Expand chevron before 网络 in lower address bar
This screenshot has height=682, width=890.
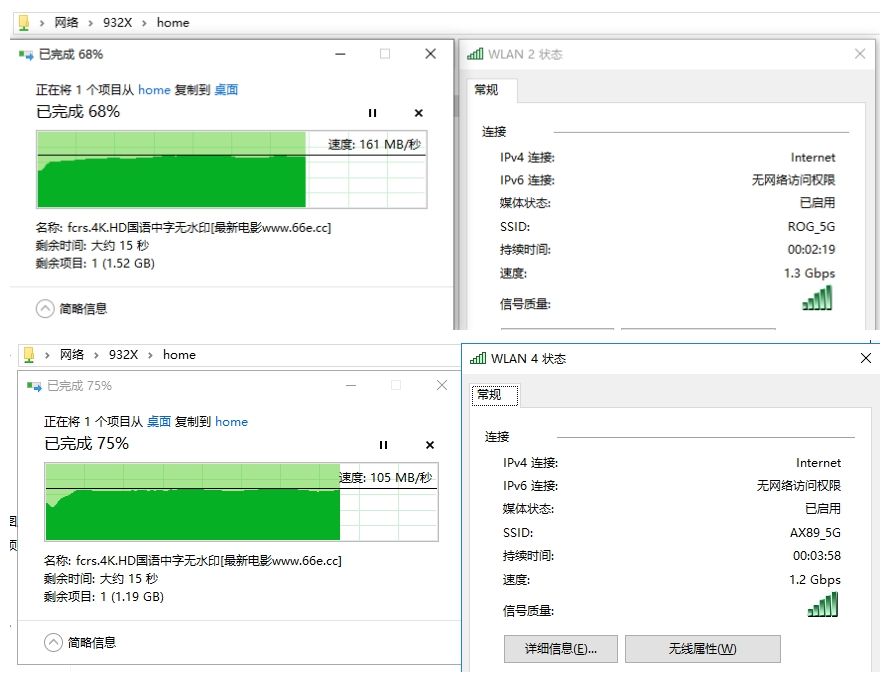tap(48, 355)
